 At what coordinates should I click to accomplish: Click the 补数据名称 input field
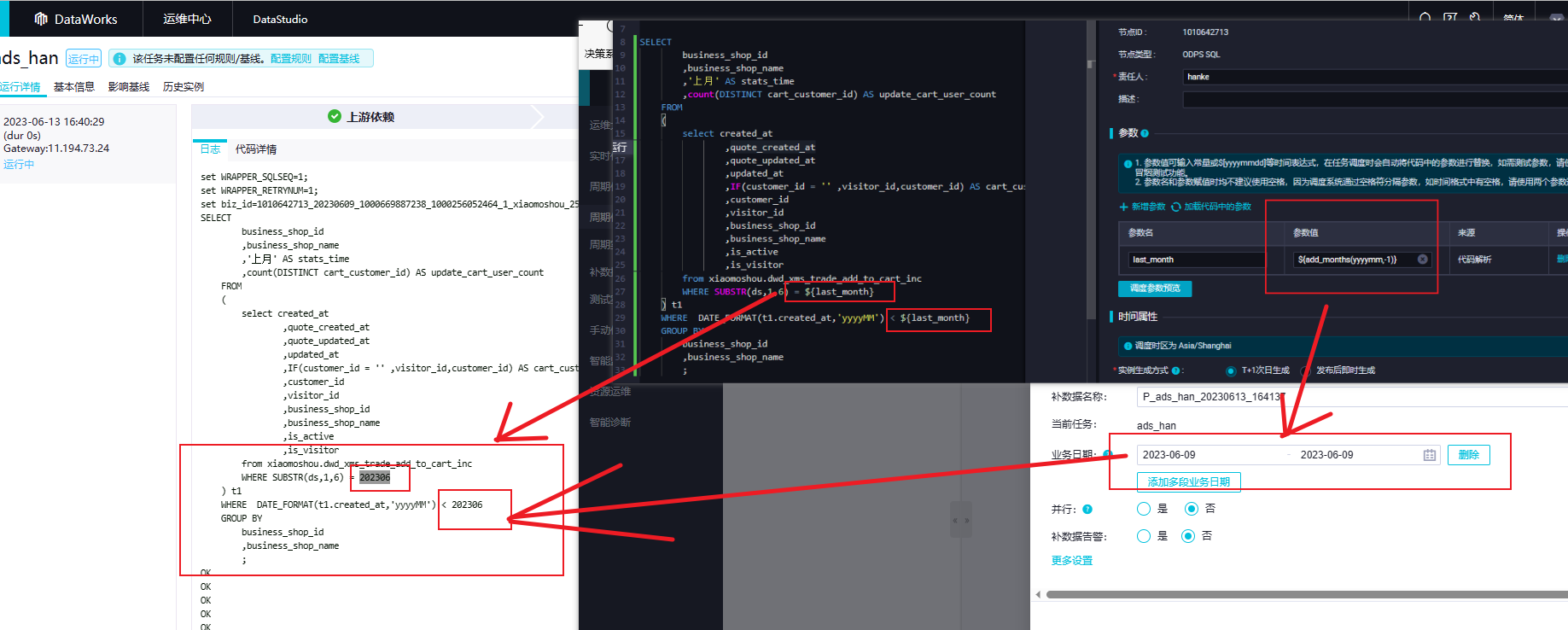coord(1352,397)
